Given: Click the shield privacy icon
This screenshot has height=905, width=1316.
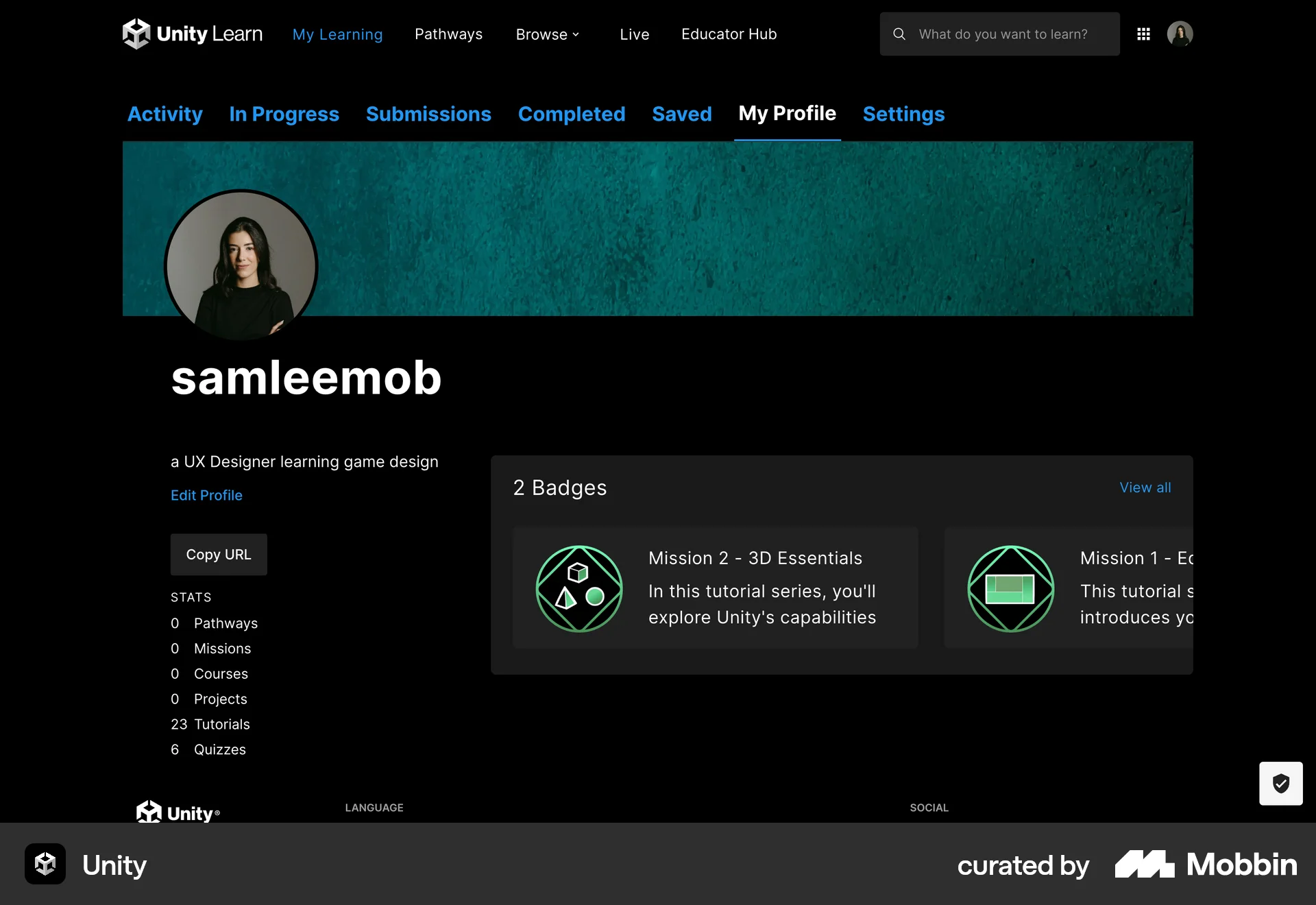Looking at the screenshot, I should [1281, 784].
